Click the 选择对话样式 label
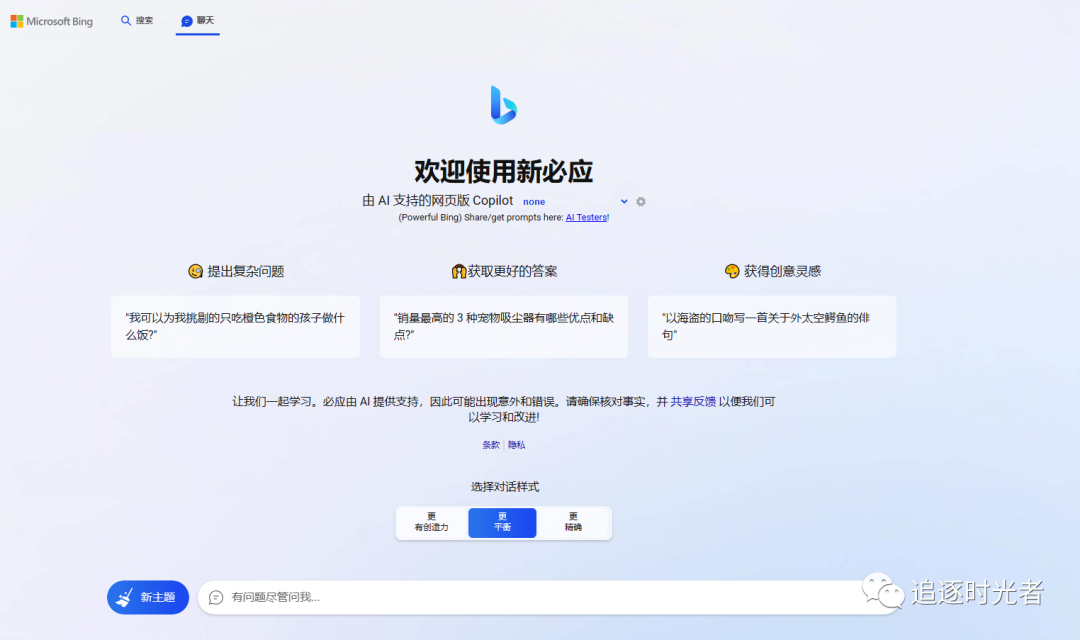 point(505,487)
